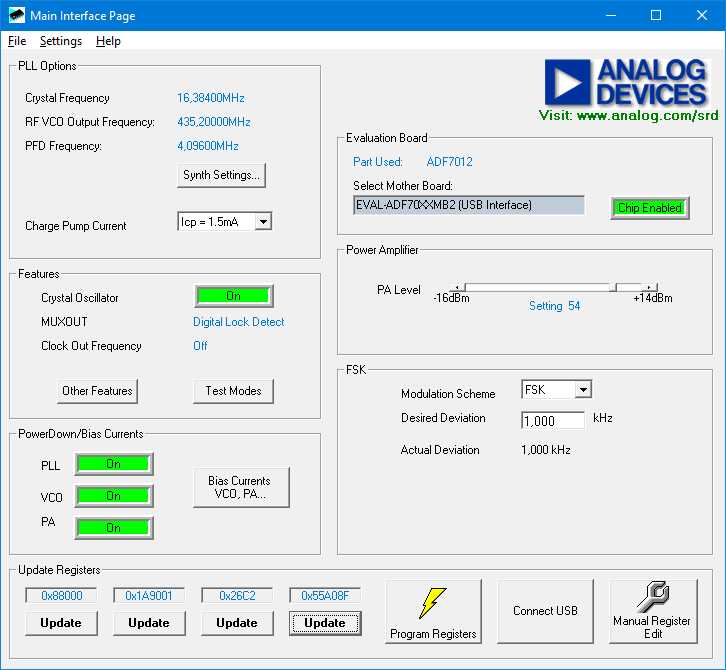Toggle the Chip Enabled button
The image size is (726, 670).
click(x=650, y=207)
